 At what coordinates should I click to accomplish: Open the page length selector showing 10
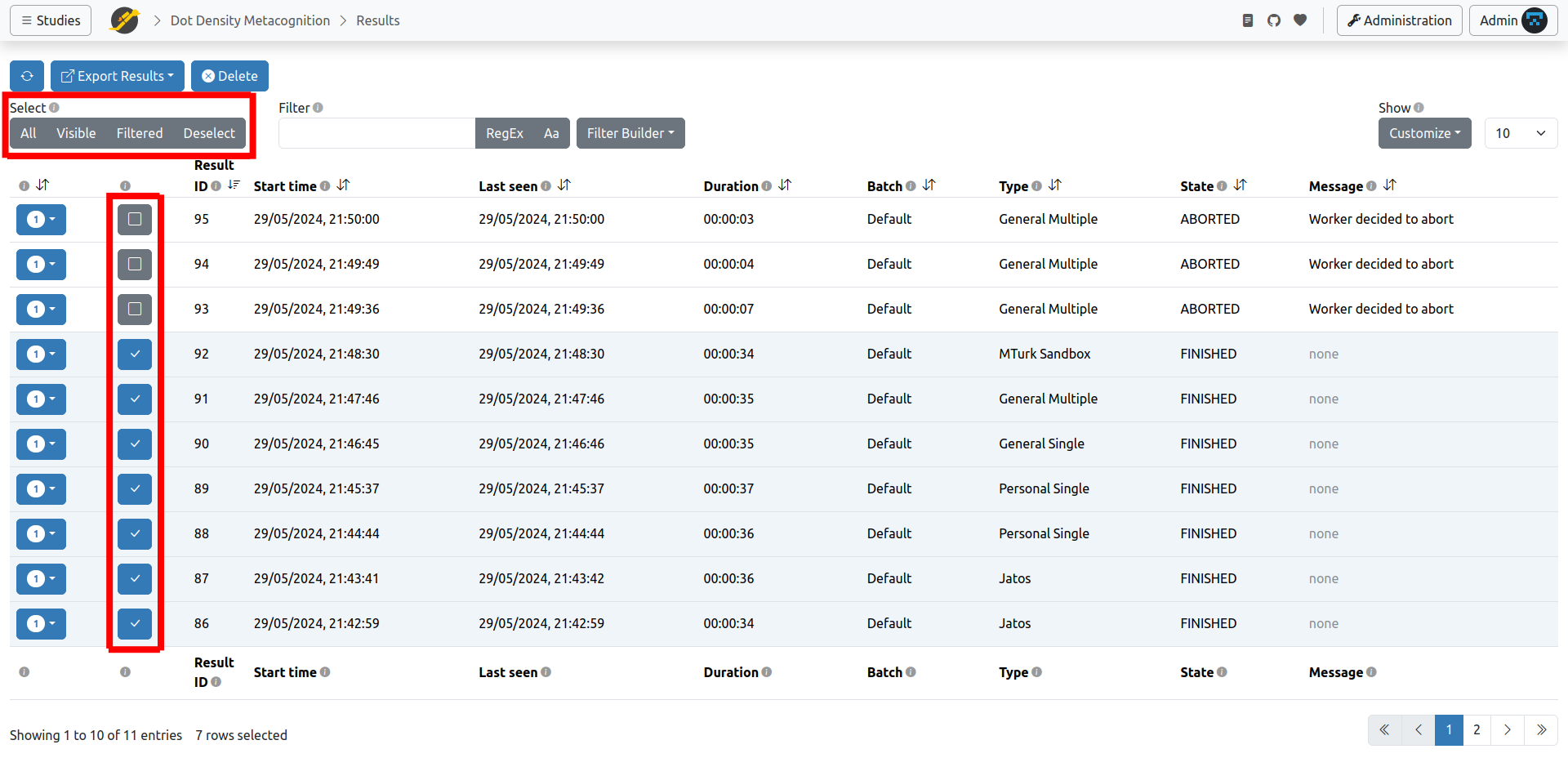pos(1521,133)
